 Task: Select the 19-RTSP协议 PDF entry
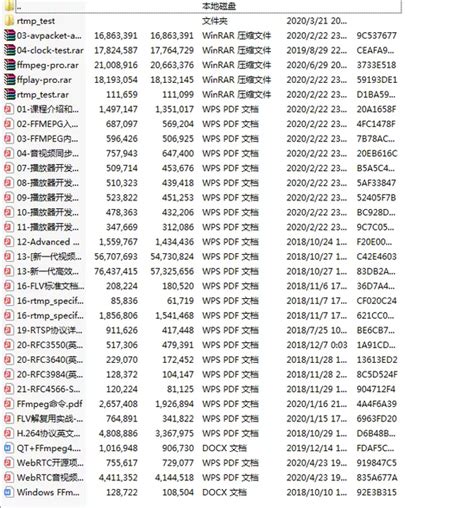[x=49, y=330]
